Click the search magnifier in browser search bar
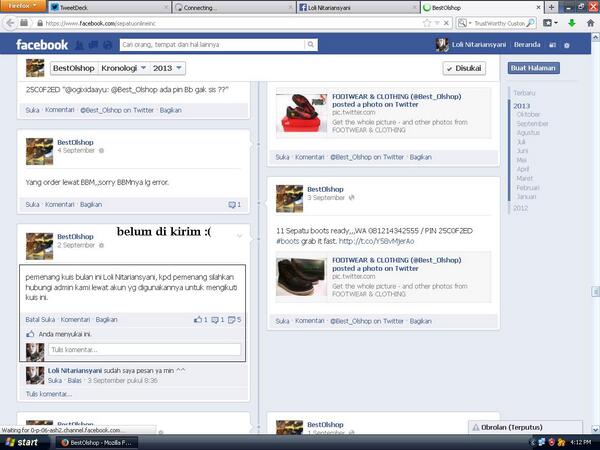Screen dimensions: 600x450 (530, 23)
